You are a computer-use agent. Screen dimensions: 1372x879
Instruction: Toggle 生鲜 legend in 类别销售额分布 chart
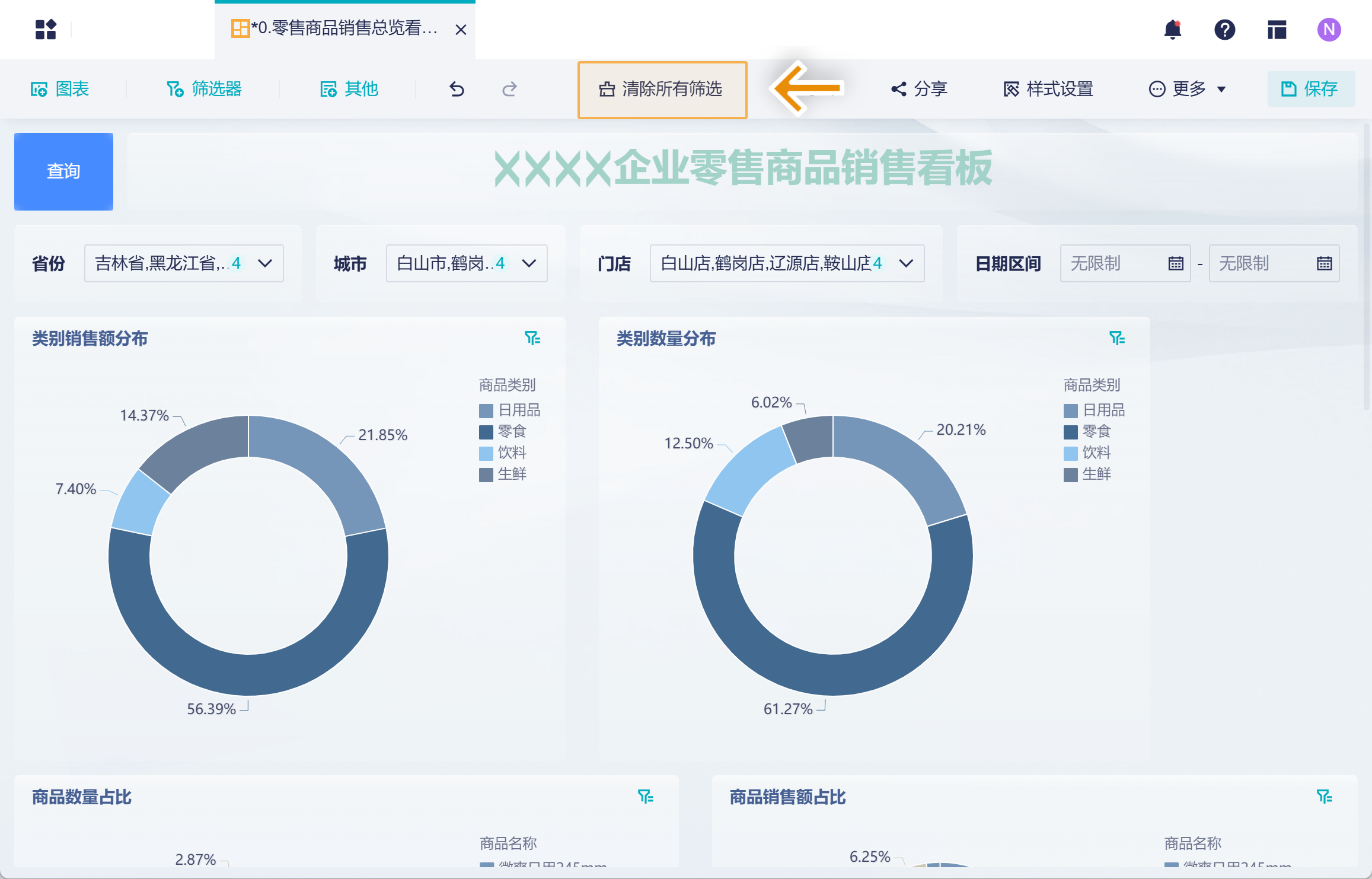[503, 474]
